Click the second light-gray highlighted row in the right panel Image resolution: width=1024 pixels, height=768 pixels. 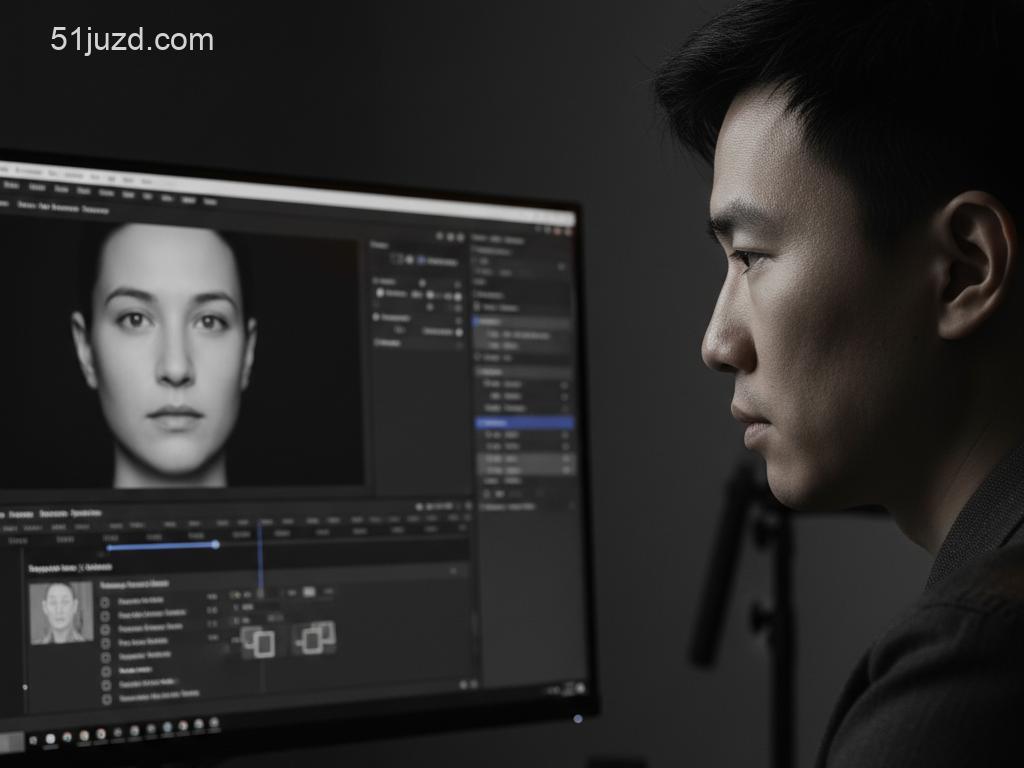(x=526, y=469)
